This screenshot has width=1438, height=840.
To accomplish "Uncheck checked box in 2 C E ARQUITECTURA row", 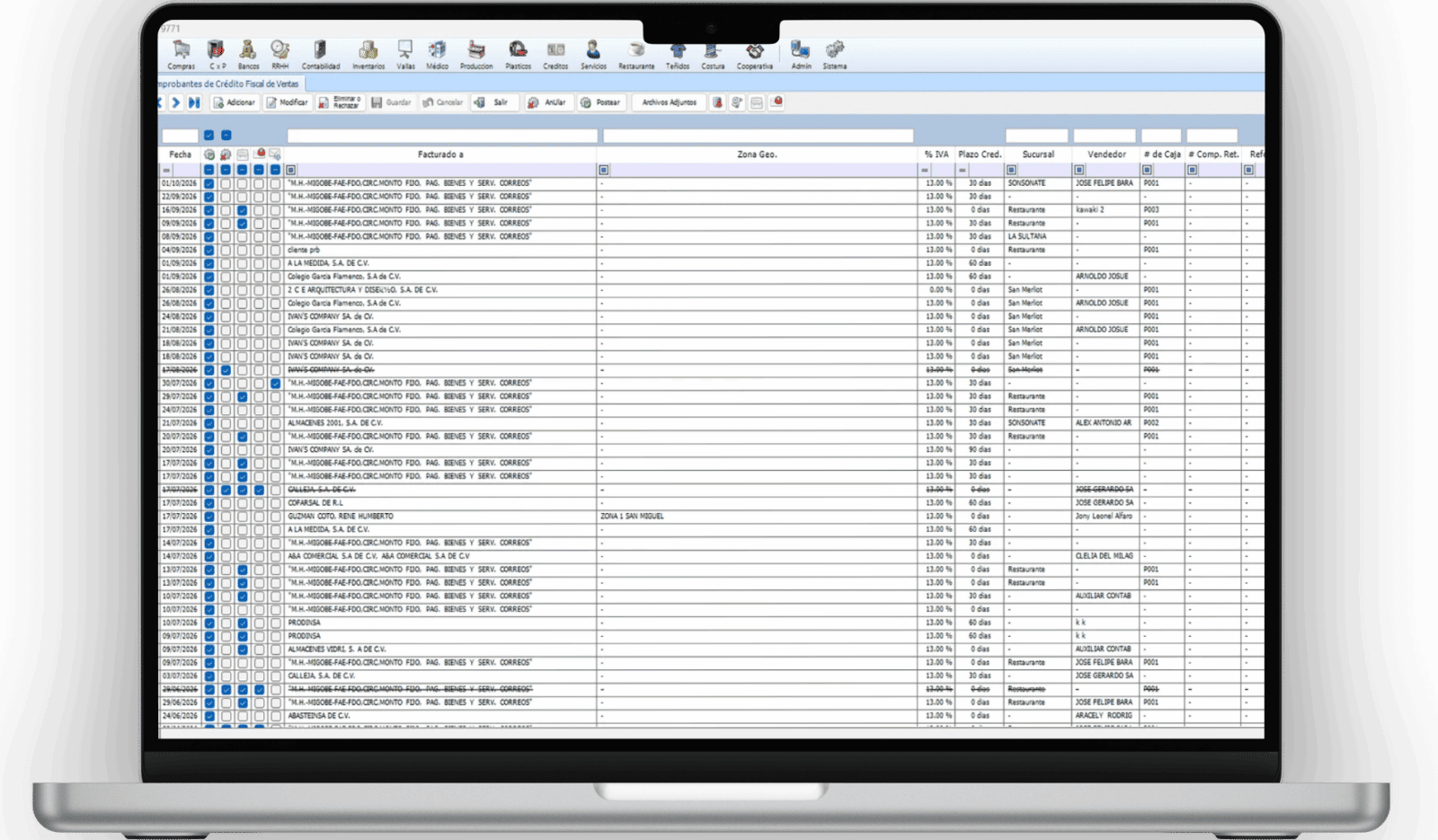I will [209, 290].
